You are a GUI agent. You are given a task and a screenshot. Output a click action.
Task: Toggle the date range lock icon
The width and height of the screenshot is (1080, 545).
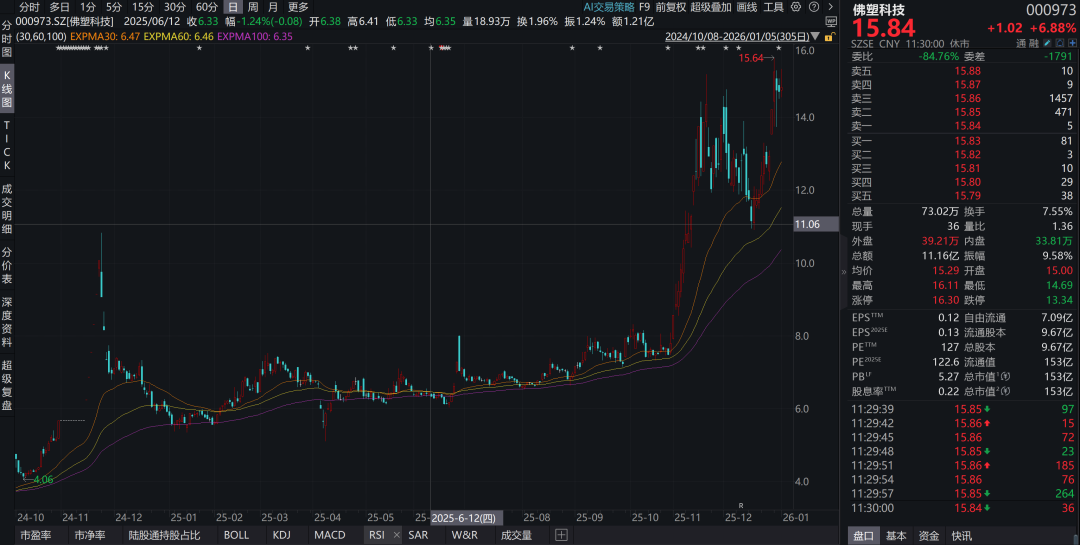pyautogui.click(x=830, y=37)
